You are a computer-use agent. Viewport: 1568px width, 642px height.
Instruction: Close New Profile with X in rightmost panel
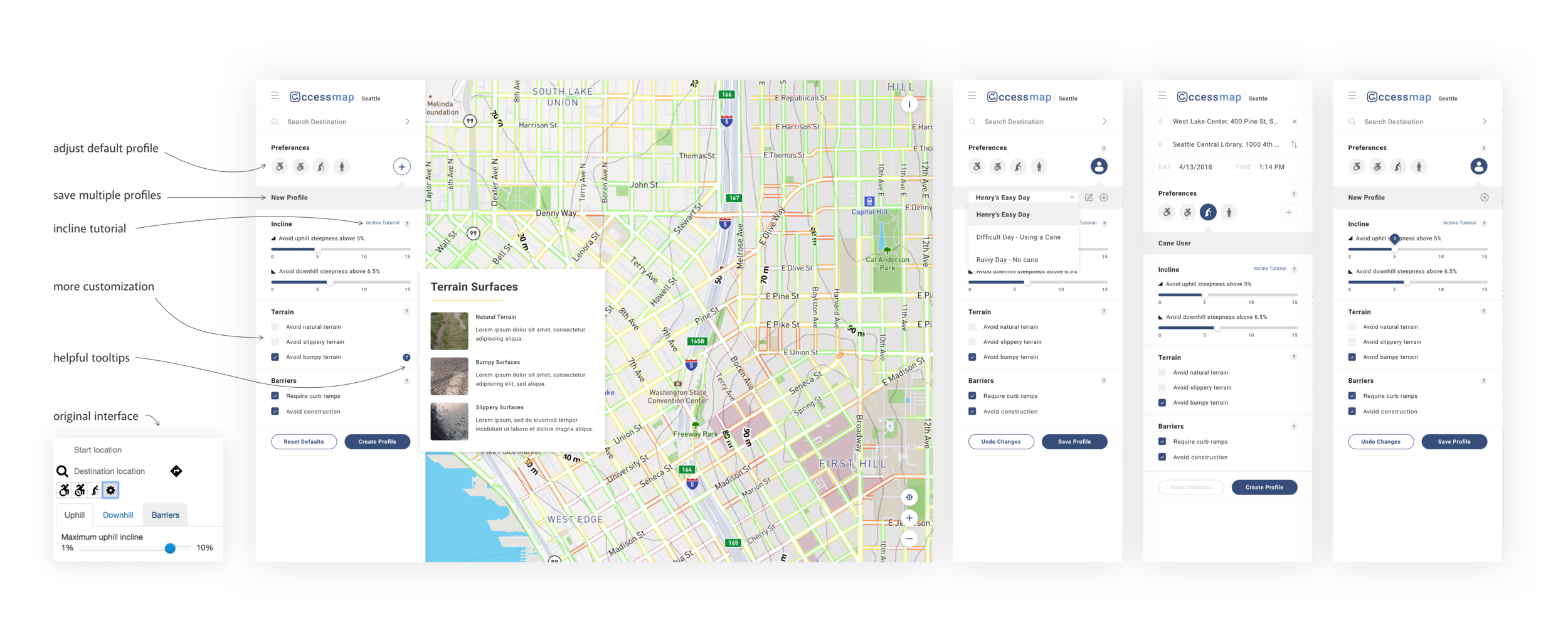click(x=1484, y=197)
